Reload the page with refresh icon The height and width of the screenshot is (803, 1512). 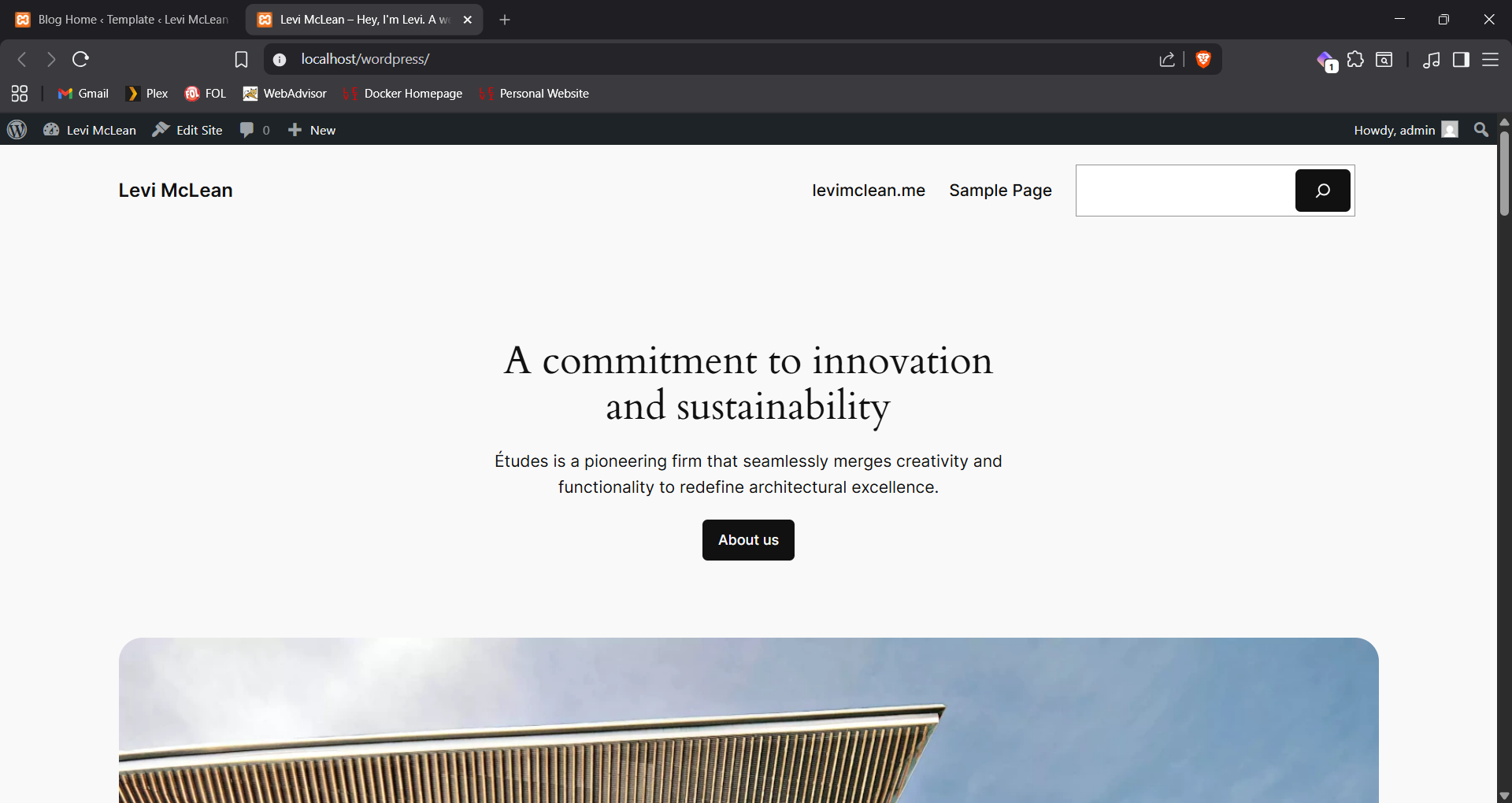[x=80, y=59]
